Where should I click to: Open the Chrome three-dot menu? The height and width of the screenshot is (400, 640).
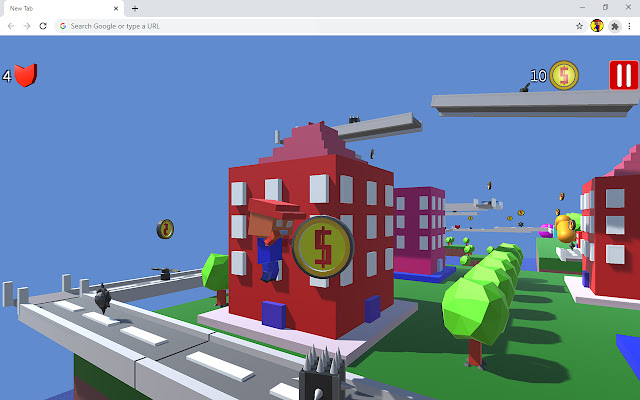630,26
